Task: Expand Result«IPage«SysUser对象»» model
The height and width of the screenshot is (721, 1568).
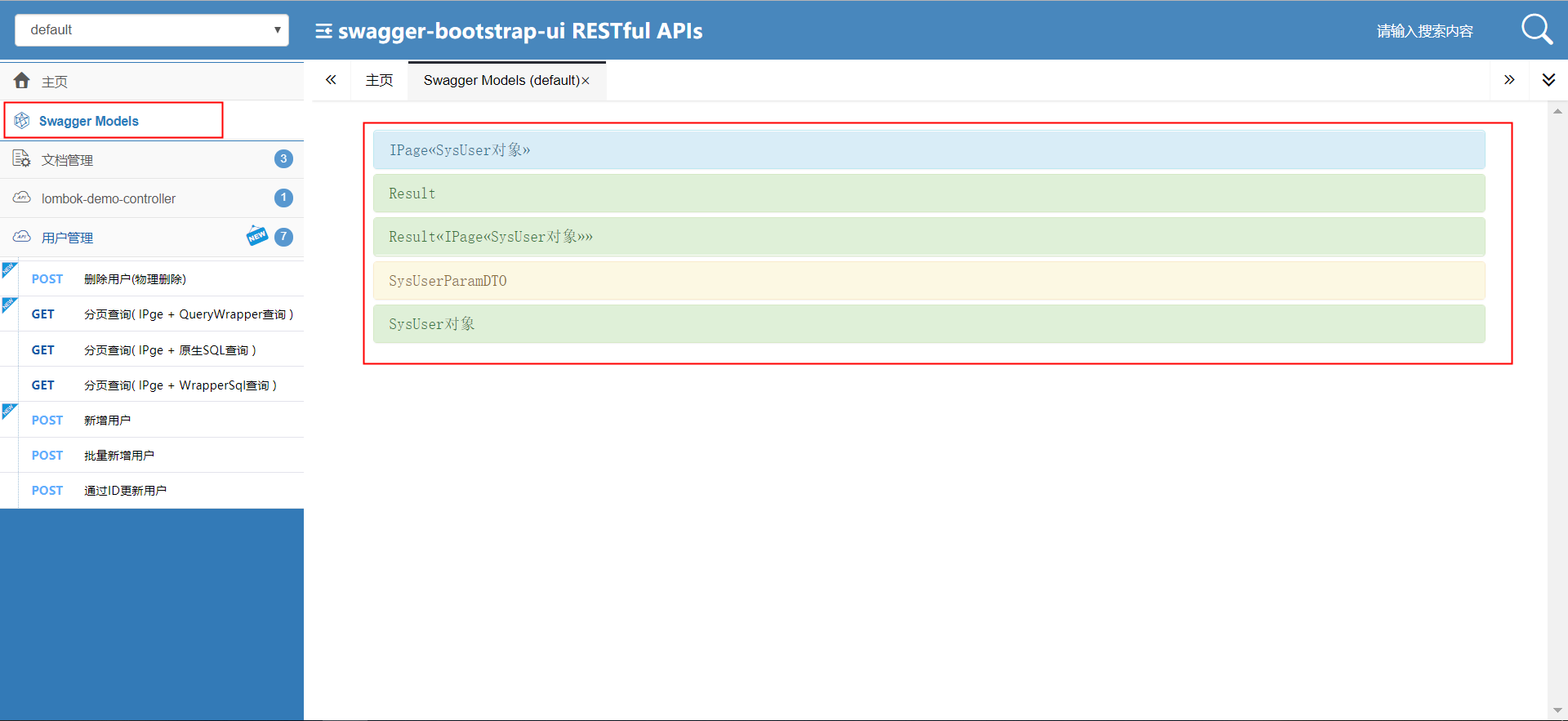Action: click(x=929, y=237)
